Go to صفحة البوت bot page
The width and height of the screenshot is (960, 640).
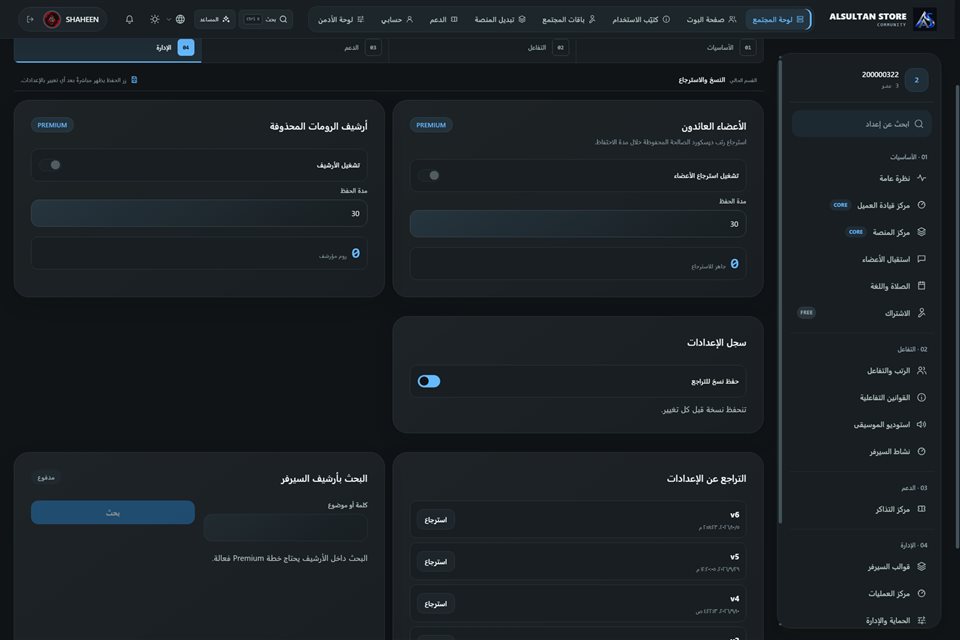pos(711,20)
